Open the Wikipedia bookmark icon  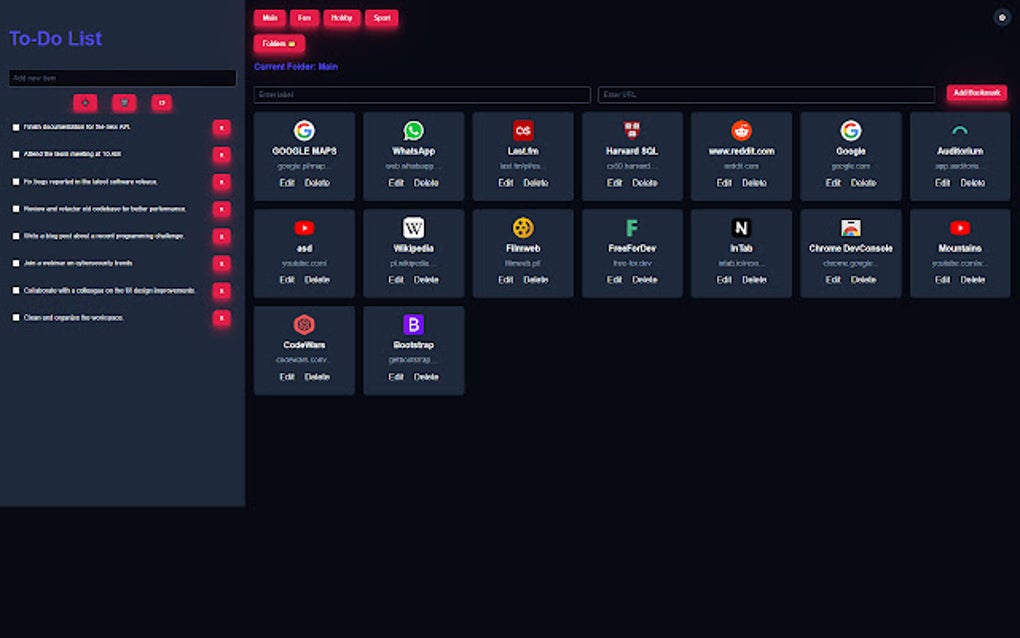413,228
